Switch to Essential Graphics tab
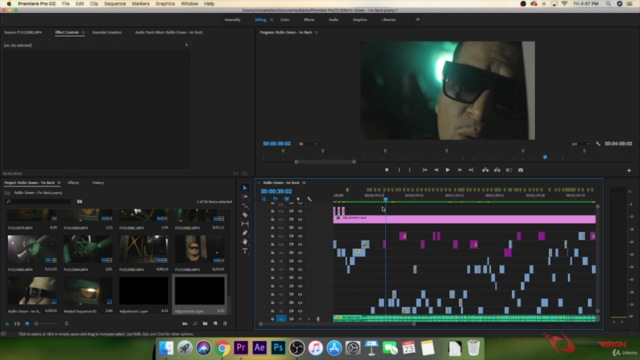 click(x=107, y=32)
